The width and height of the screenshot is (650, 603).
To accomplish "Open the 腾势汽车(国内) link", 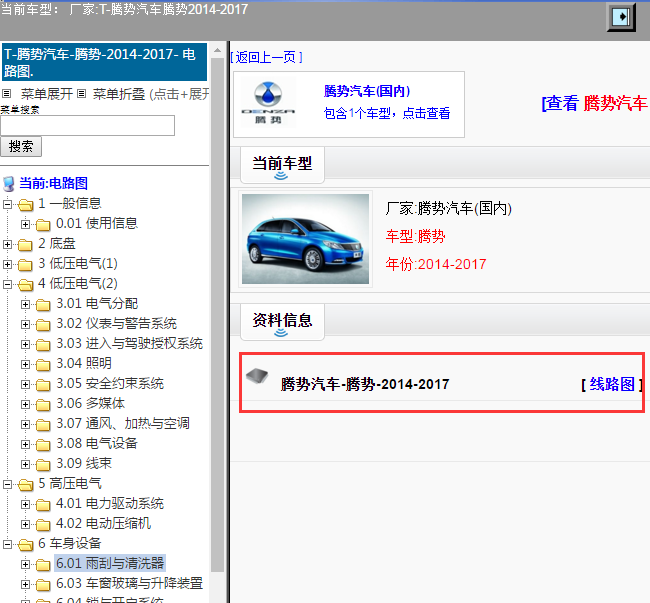I will tap(367, 91).
